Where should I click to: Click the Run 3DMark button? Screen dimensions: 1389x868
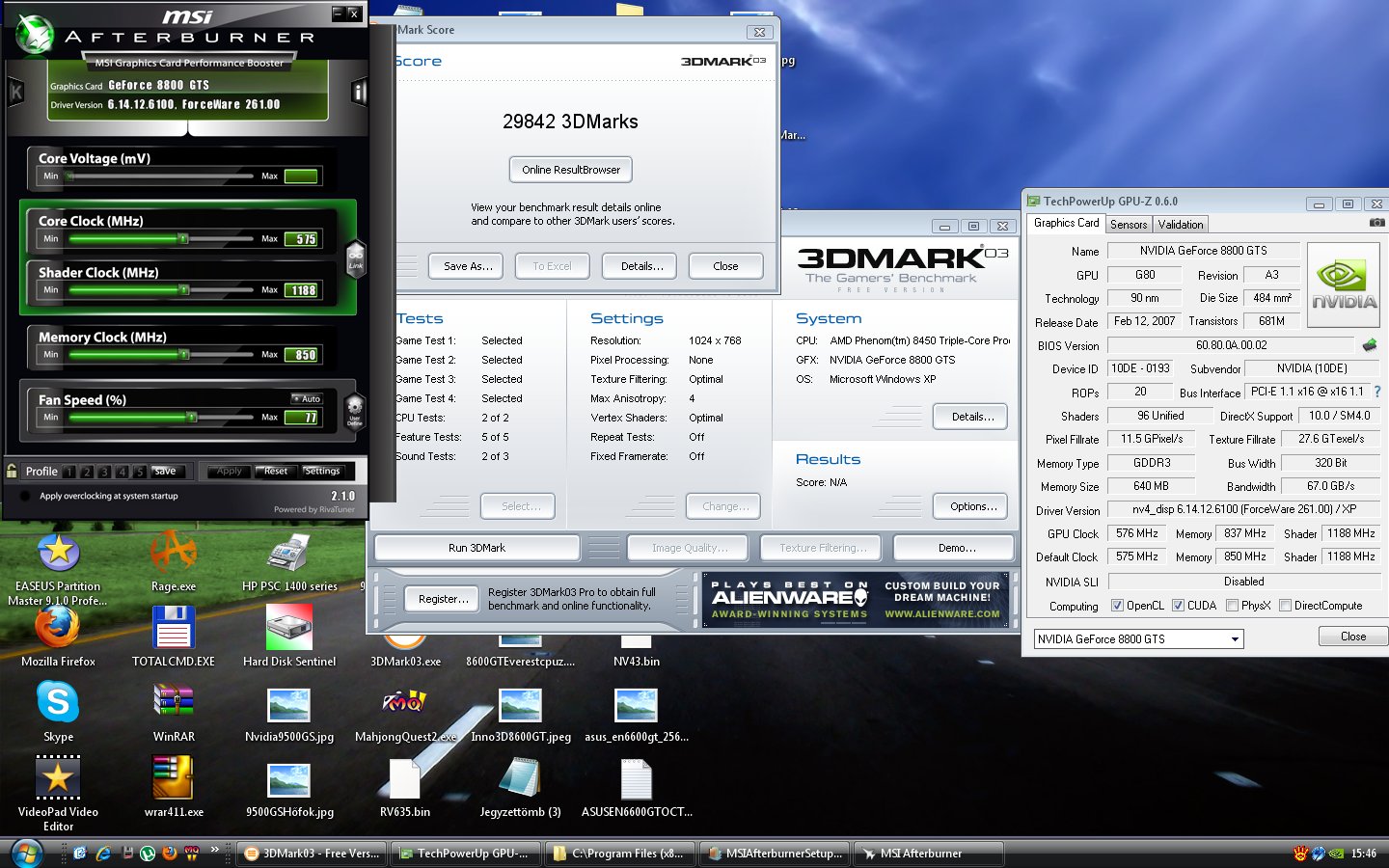point(477,548)
